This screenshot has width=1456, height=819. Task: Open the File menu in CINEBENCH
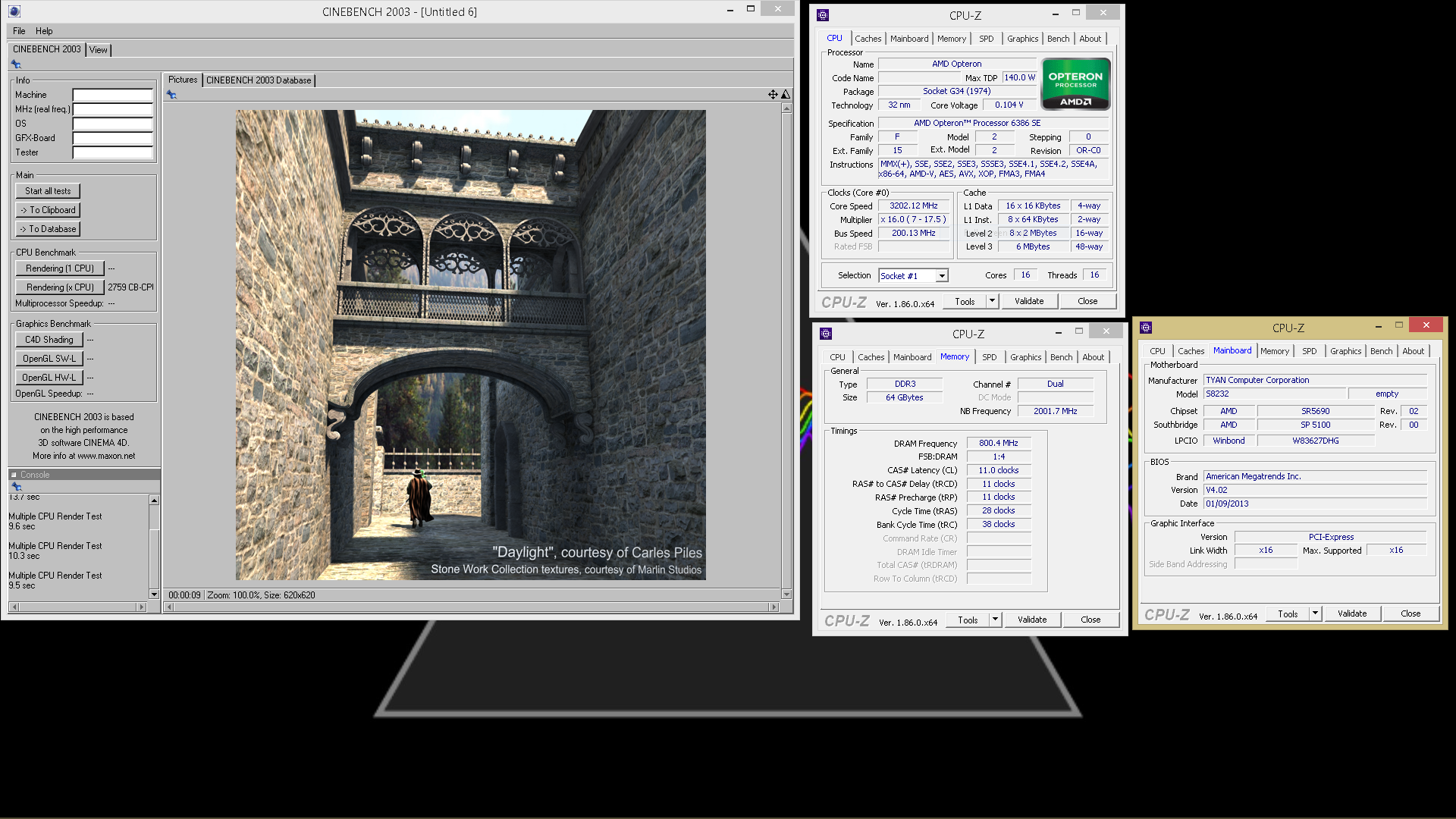click(19, 31)
